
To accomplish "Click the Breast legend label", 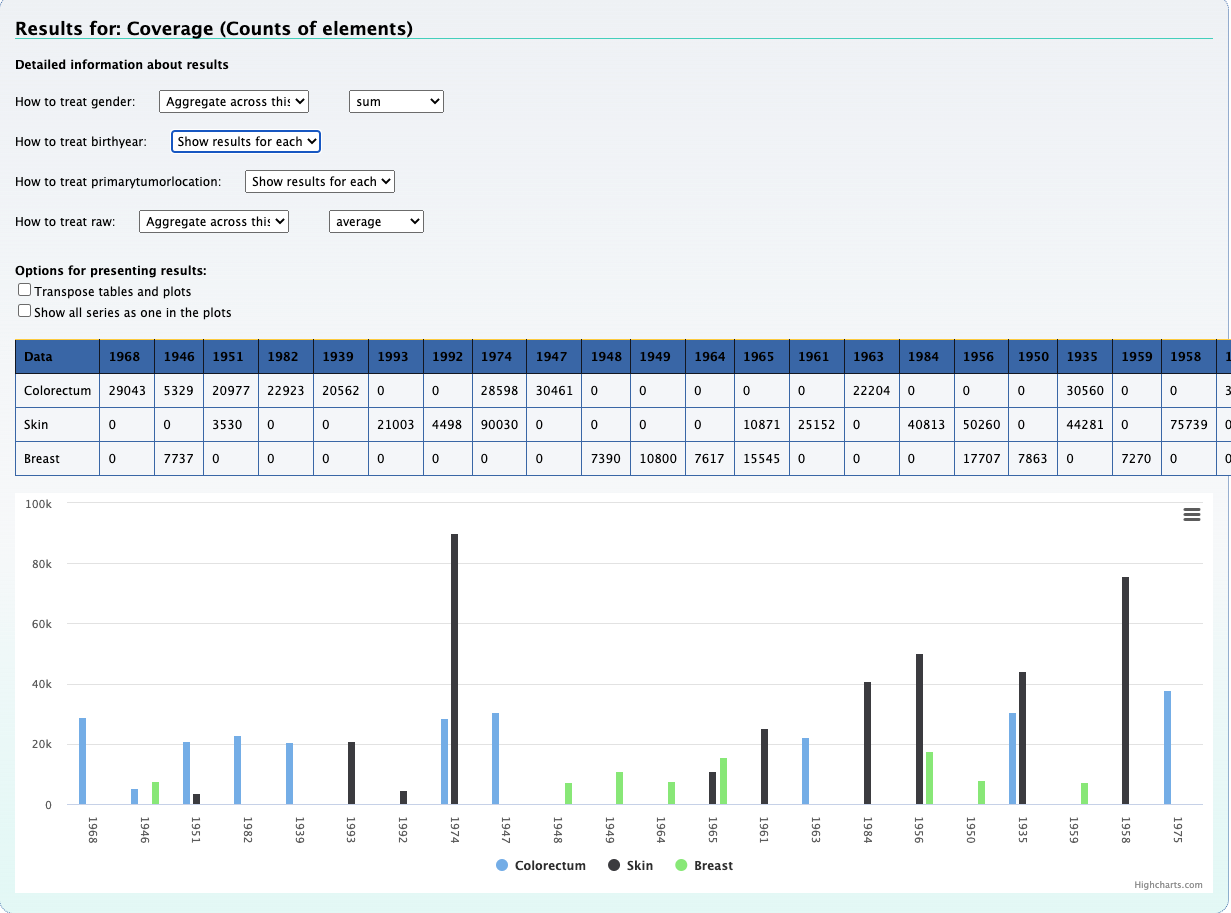I will pyautogui.click(x=713, y=865).
